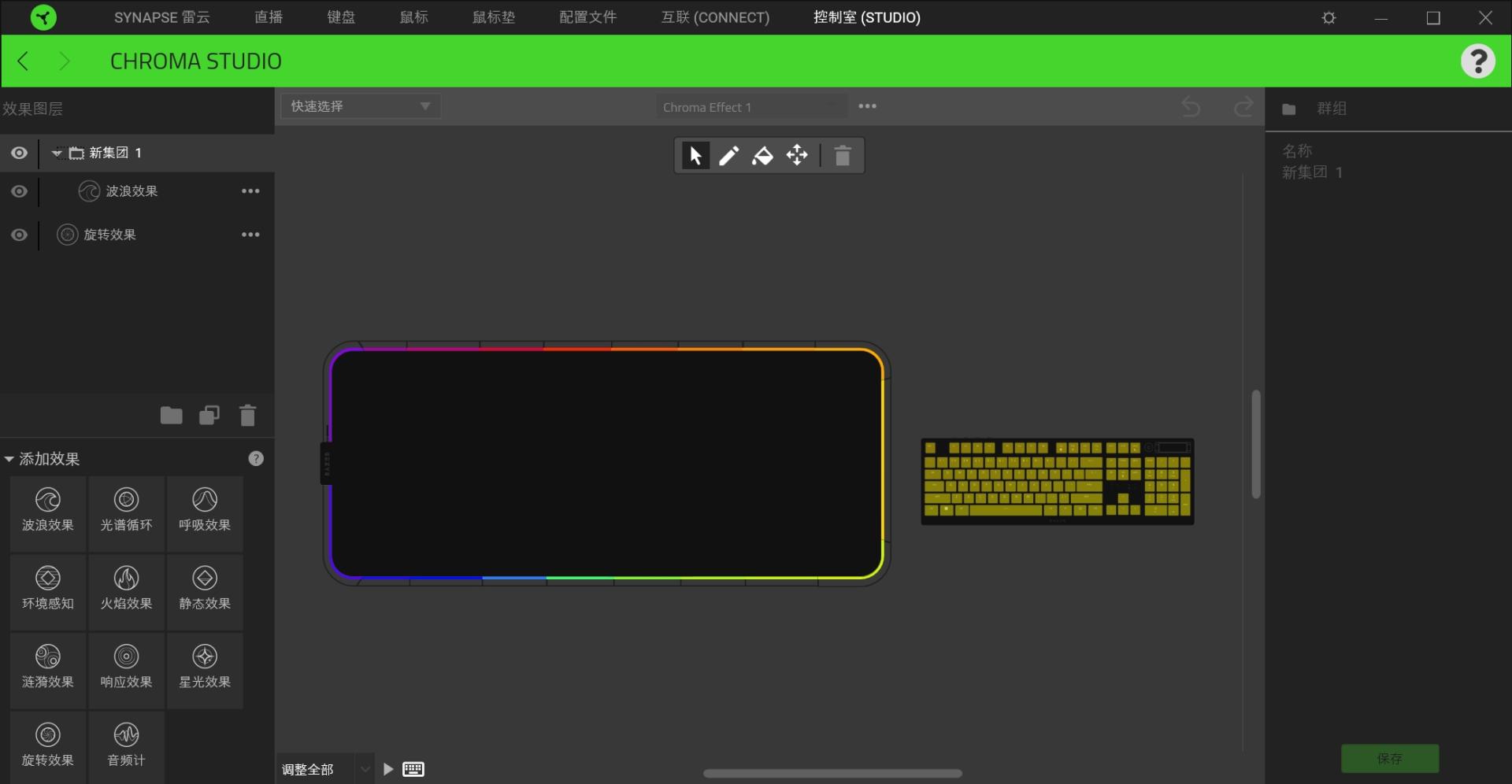Switch to the 鼠标 tab
This screenshot has height=784, width=1512.
pyautogui.click(x=414, y=17)
